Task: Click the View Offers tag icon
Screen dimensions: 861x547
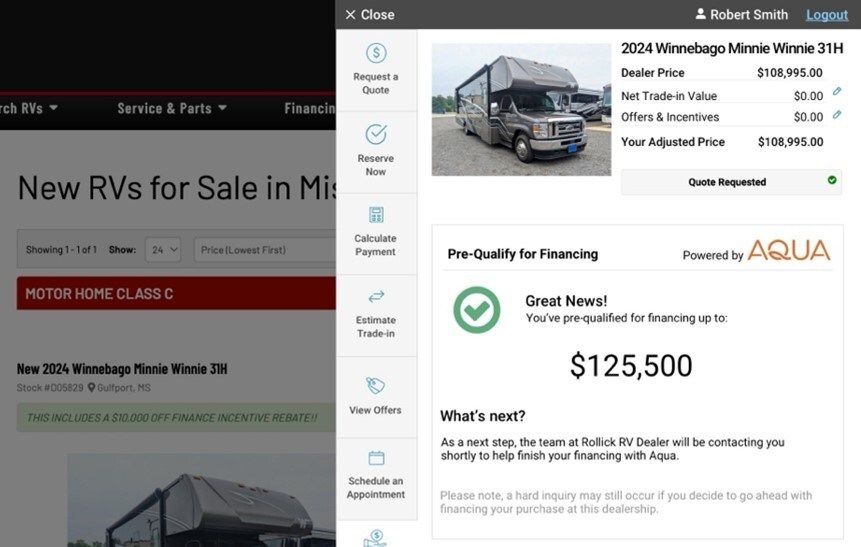Action: click(376, 386)
